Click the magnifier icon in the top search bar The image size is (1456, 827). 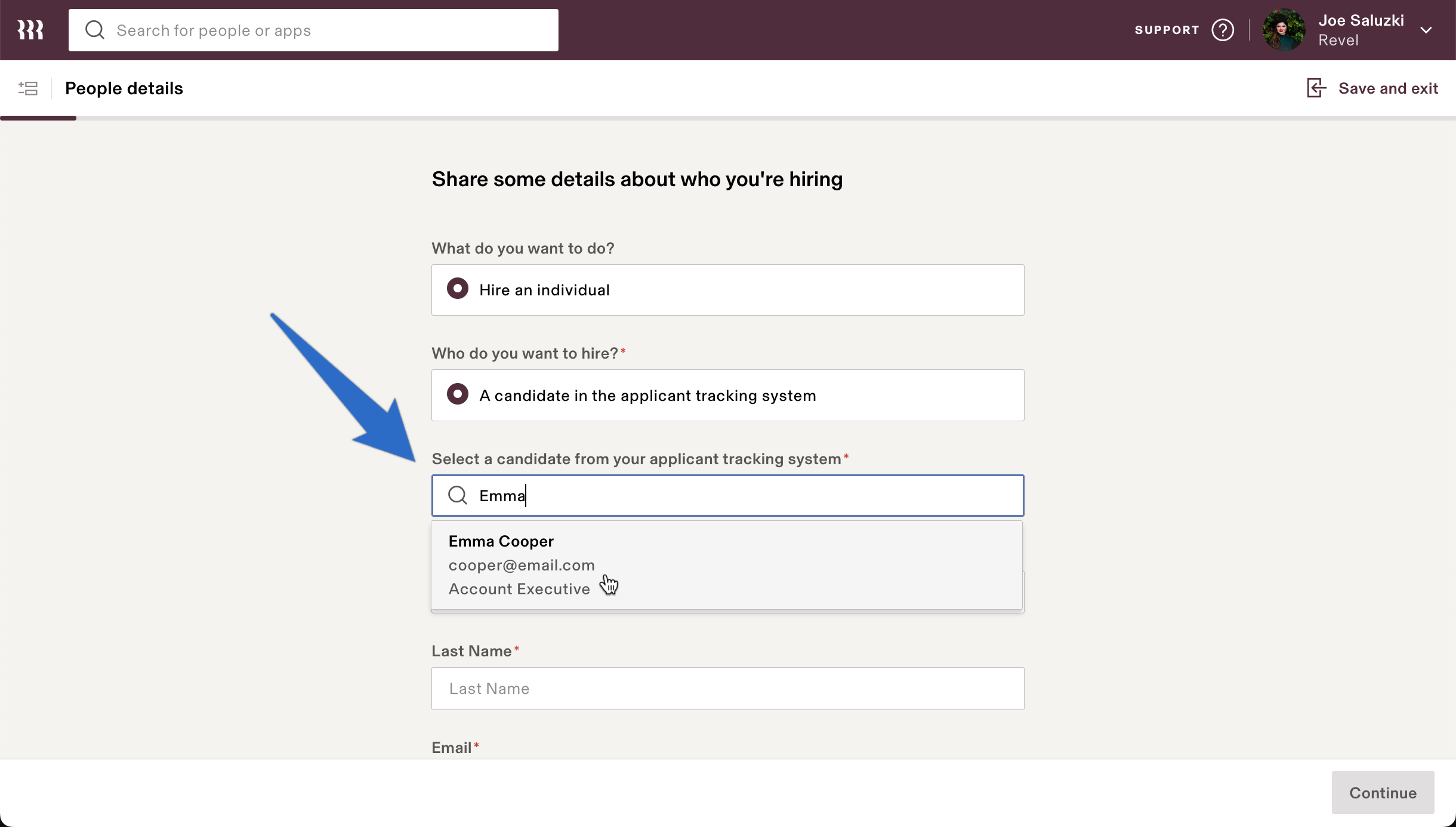(x=95, y=29)
